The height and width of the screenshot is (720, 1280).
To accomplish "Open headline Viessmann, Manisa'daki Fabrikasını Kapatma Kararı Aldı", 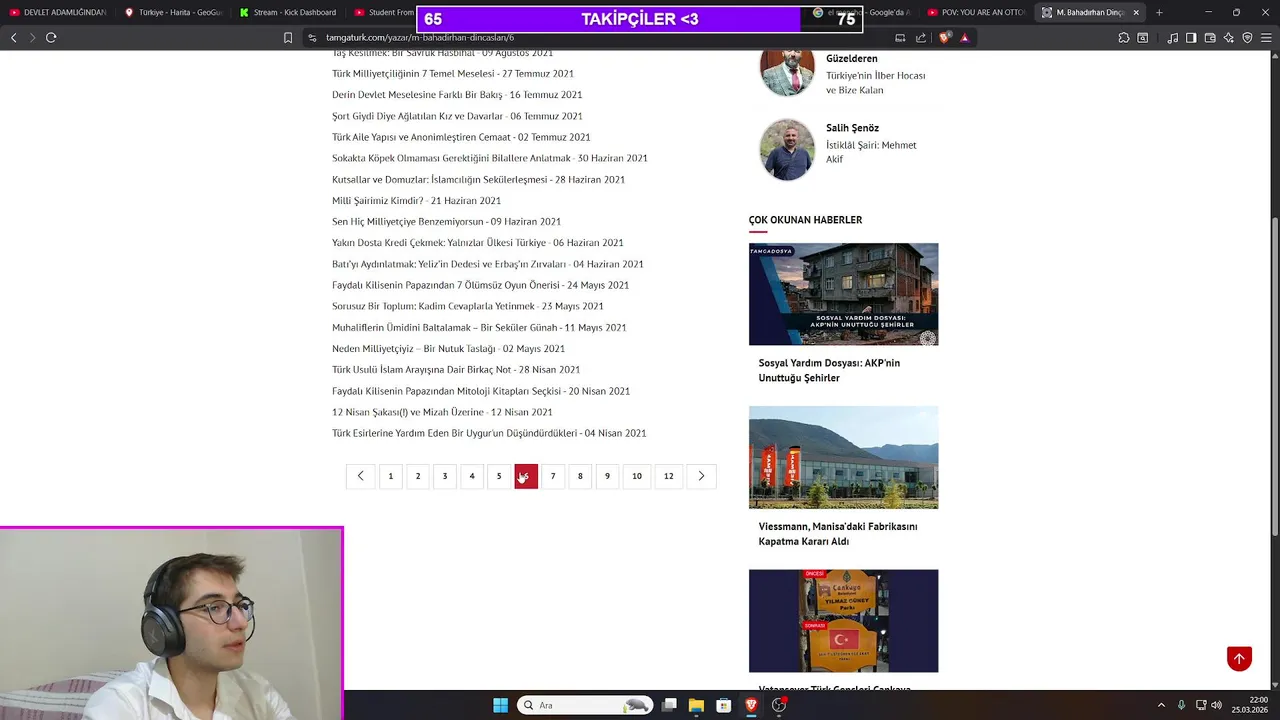I will pyautogui.click(x=838, y=534).
